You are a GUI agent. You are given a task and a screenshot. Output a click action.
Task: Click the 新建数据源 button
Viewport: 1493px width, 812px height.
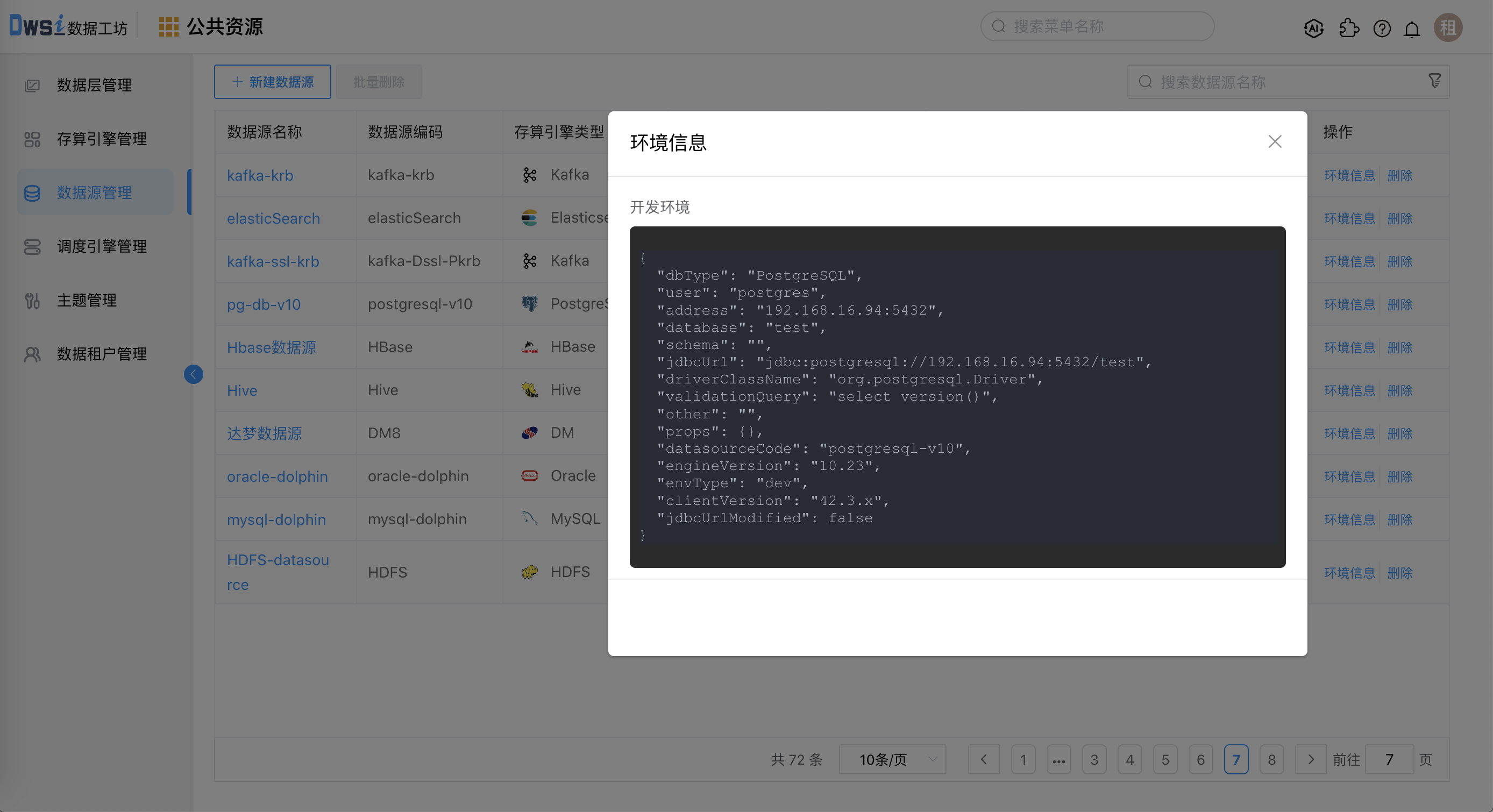[x=272, y=82]
